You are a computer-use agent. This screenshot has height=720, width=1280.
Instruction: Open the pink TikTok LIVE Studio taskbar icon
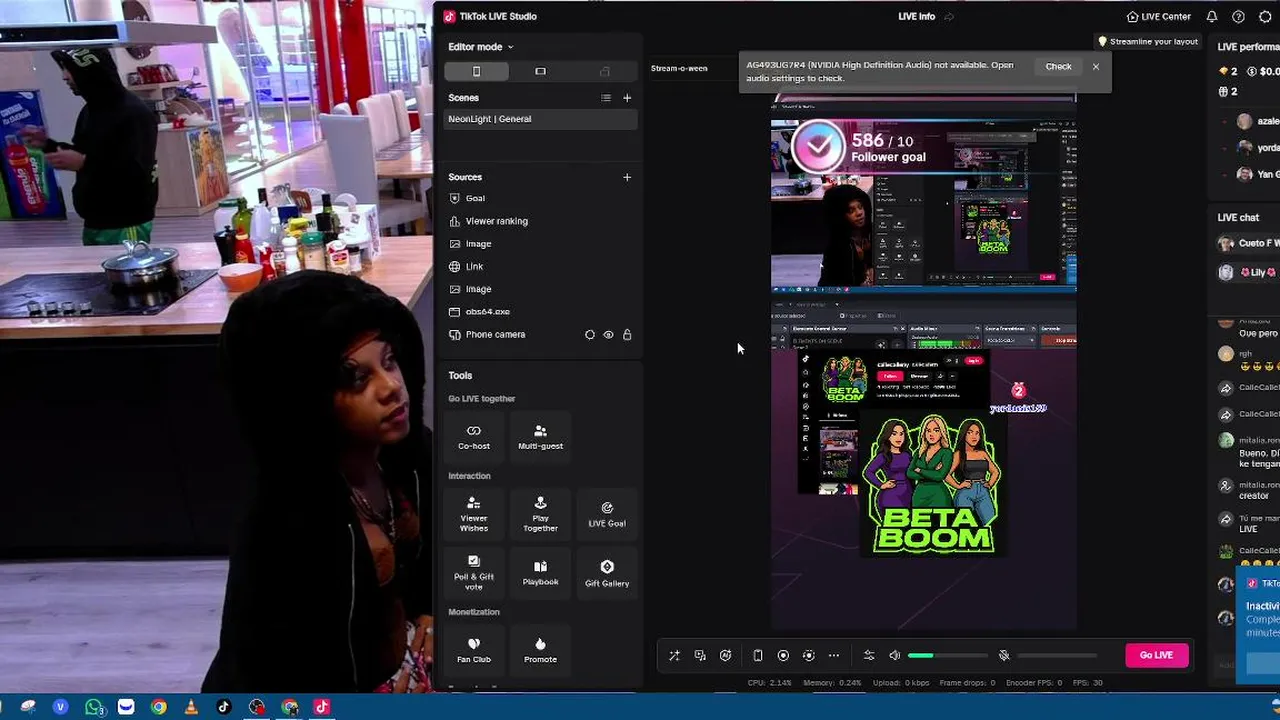[x=322, y=707]
